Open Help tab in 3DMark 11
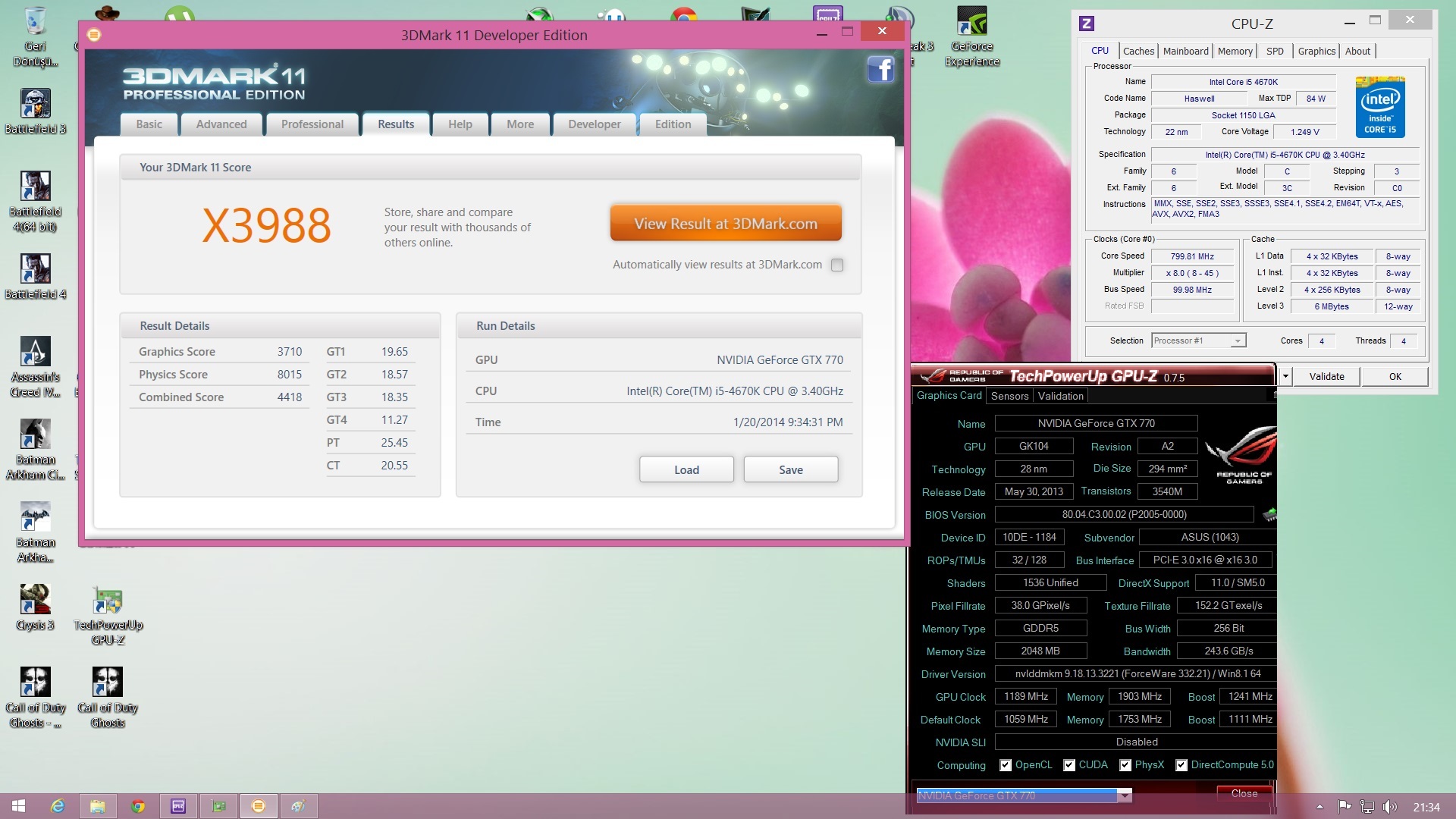This screenshot has height=819, width=1456. pyautogui.click(x=460, y=124)
